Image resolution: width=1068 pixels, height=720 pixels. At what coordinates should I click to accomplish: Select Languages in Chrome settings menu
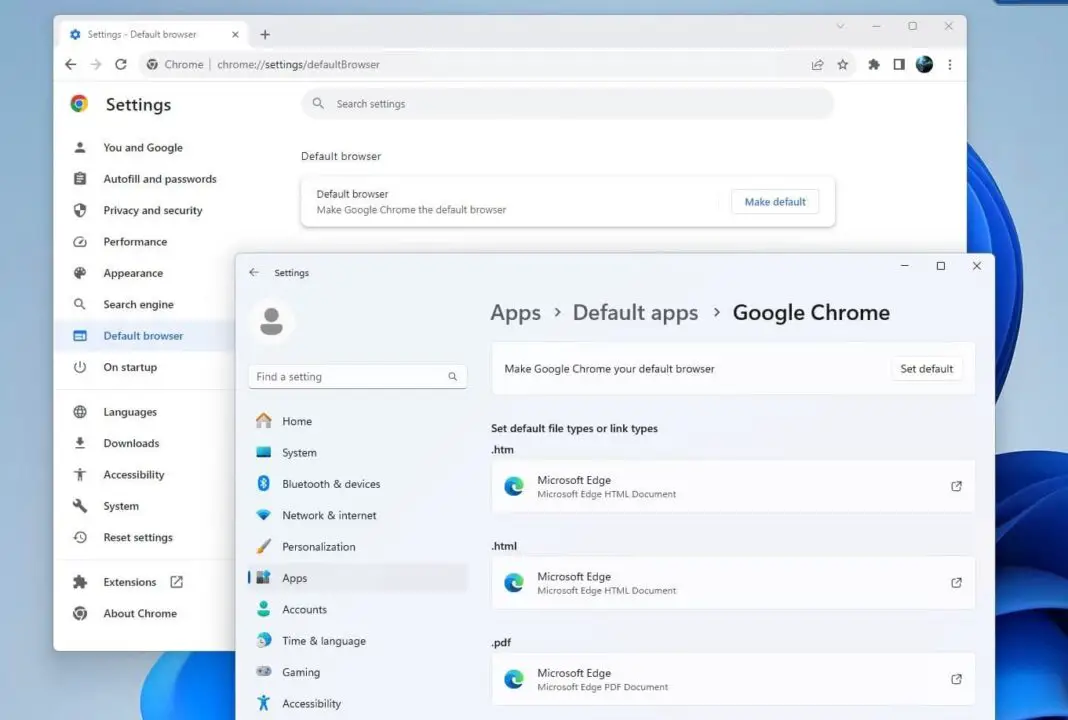click(130, 411)
